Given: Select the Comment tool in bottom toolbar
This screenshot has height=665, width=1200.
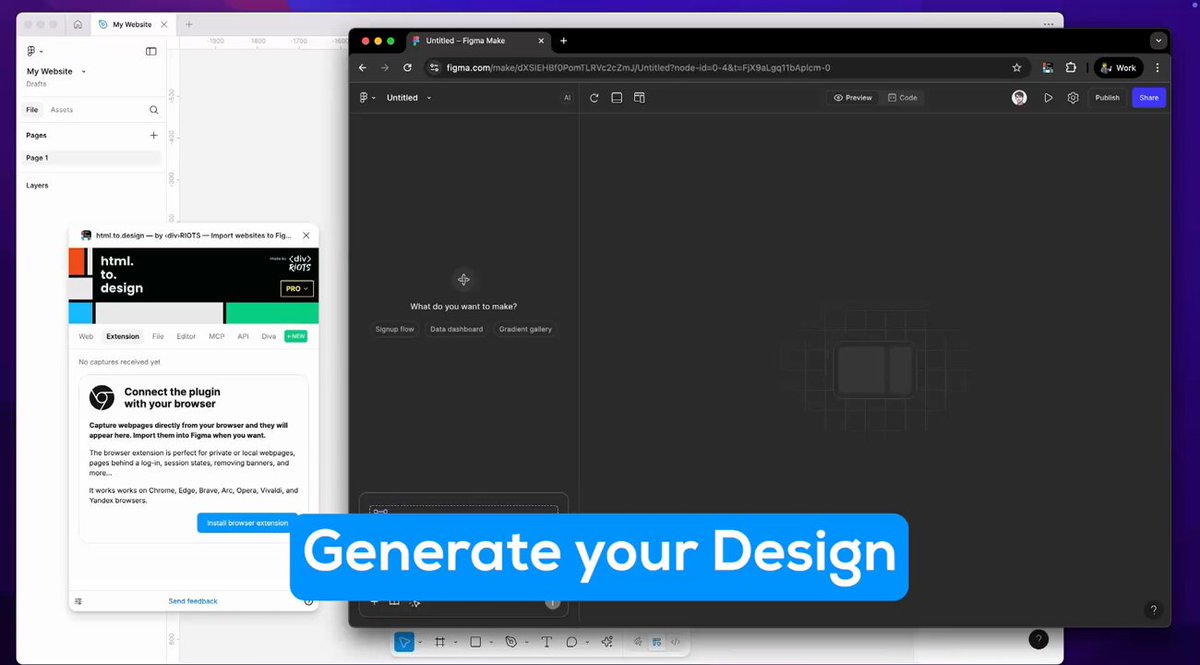Looking at the screenshot, I should click(572, 642).
